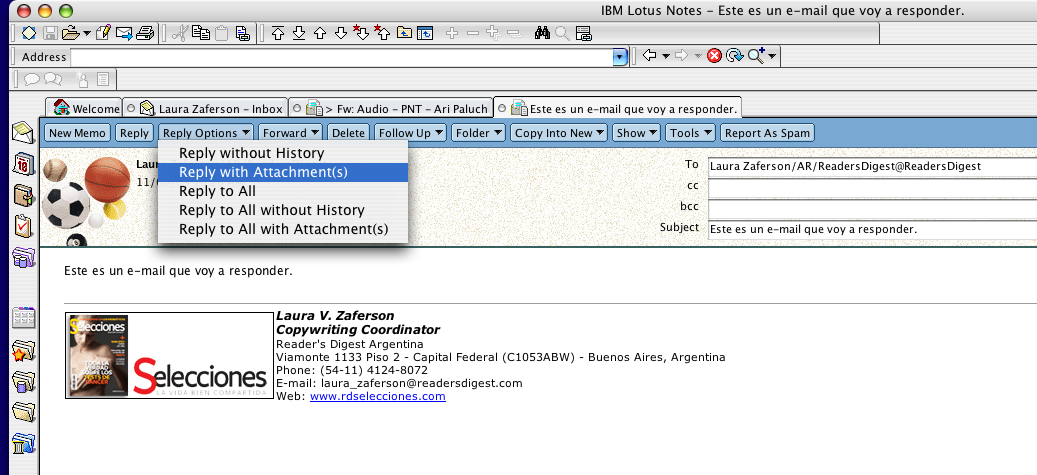
Task: Click the scissors Cut icon
Action: pyautogui.click(x=179, y=33)
